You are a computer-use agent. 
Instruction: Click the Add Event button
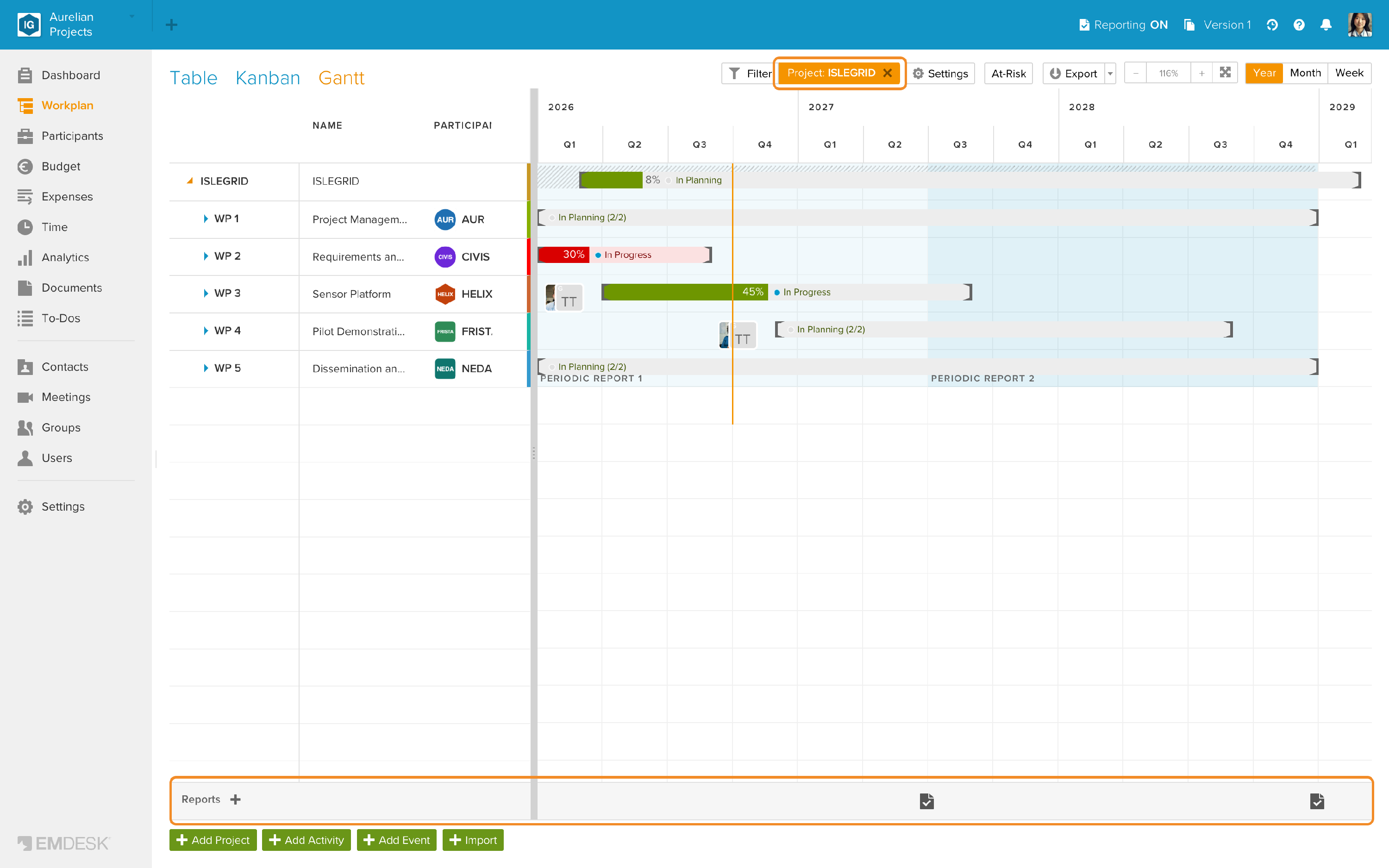click(396, 840)
